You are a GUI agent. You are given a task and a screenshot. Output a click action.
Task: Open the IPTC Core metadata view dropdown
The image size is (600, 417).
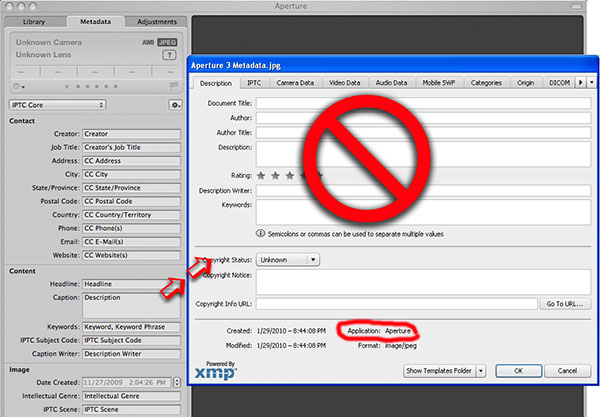coord(57,104)
